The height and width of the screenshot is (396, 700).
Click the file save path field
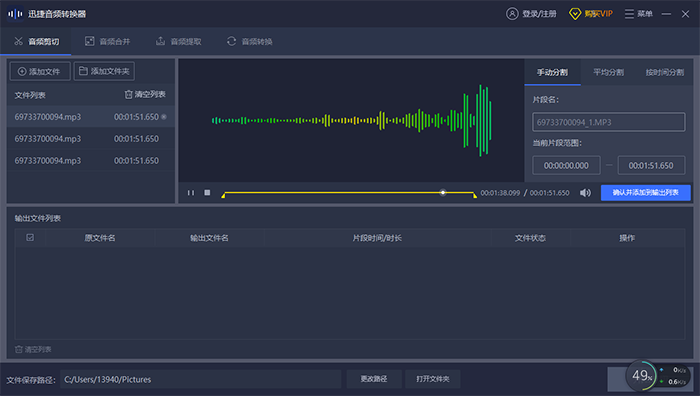point(200,379)
